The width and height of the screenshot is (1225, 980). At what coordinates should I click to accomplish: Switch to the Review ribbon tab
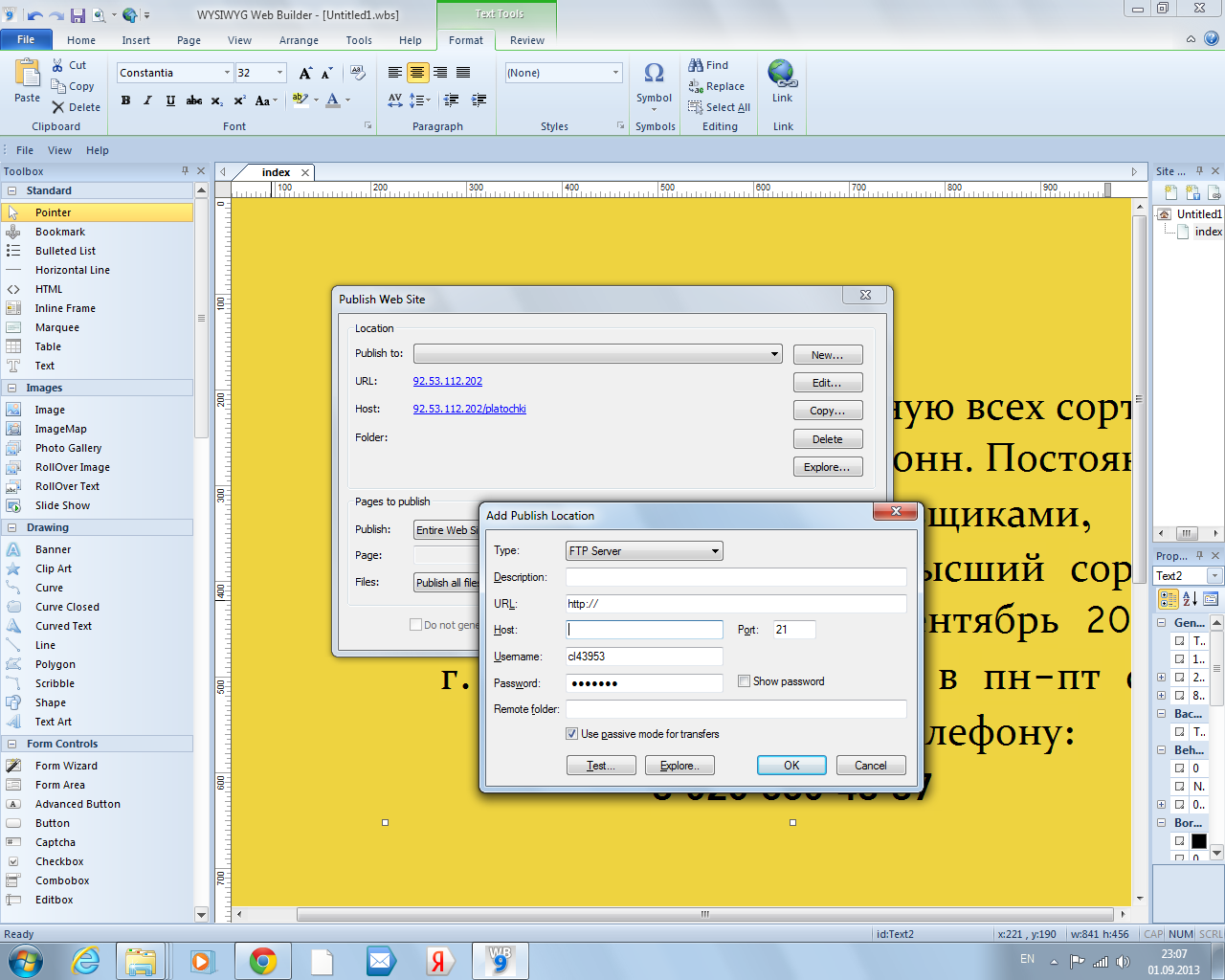pos(527,40)
